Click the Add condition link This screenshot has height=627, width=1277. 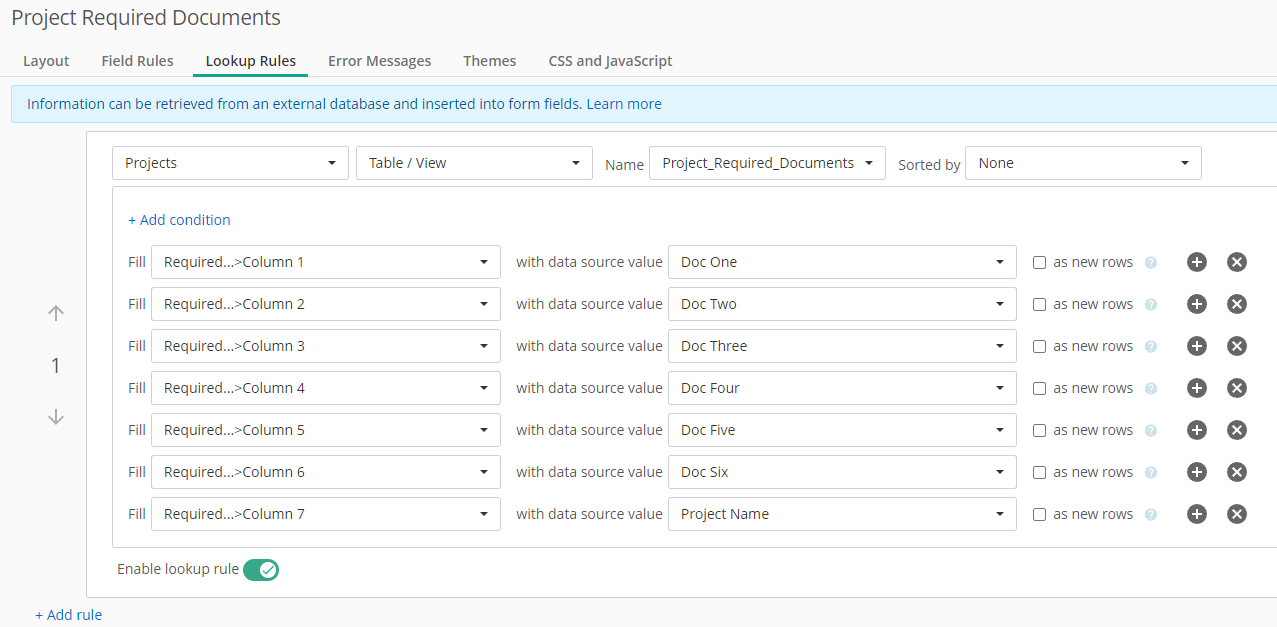click(x=179, y=220)
